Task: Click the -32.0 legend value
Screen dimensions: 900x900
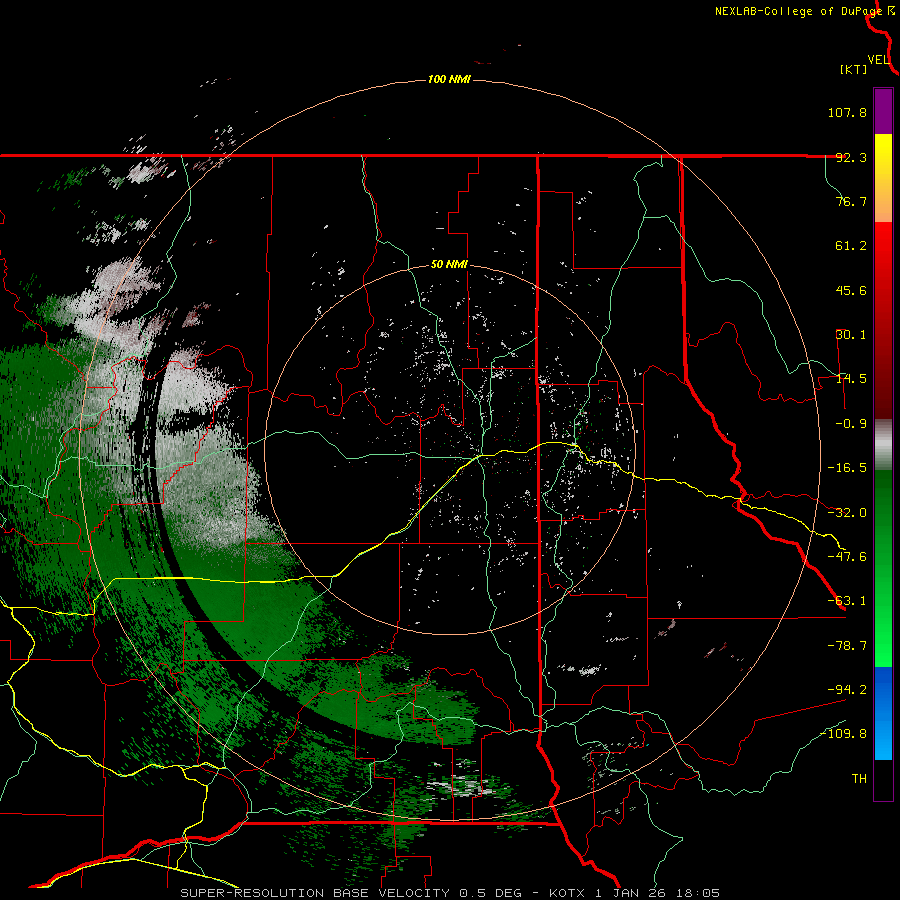Action: pyautogui.click(x=847, y=513)
